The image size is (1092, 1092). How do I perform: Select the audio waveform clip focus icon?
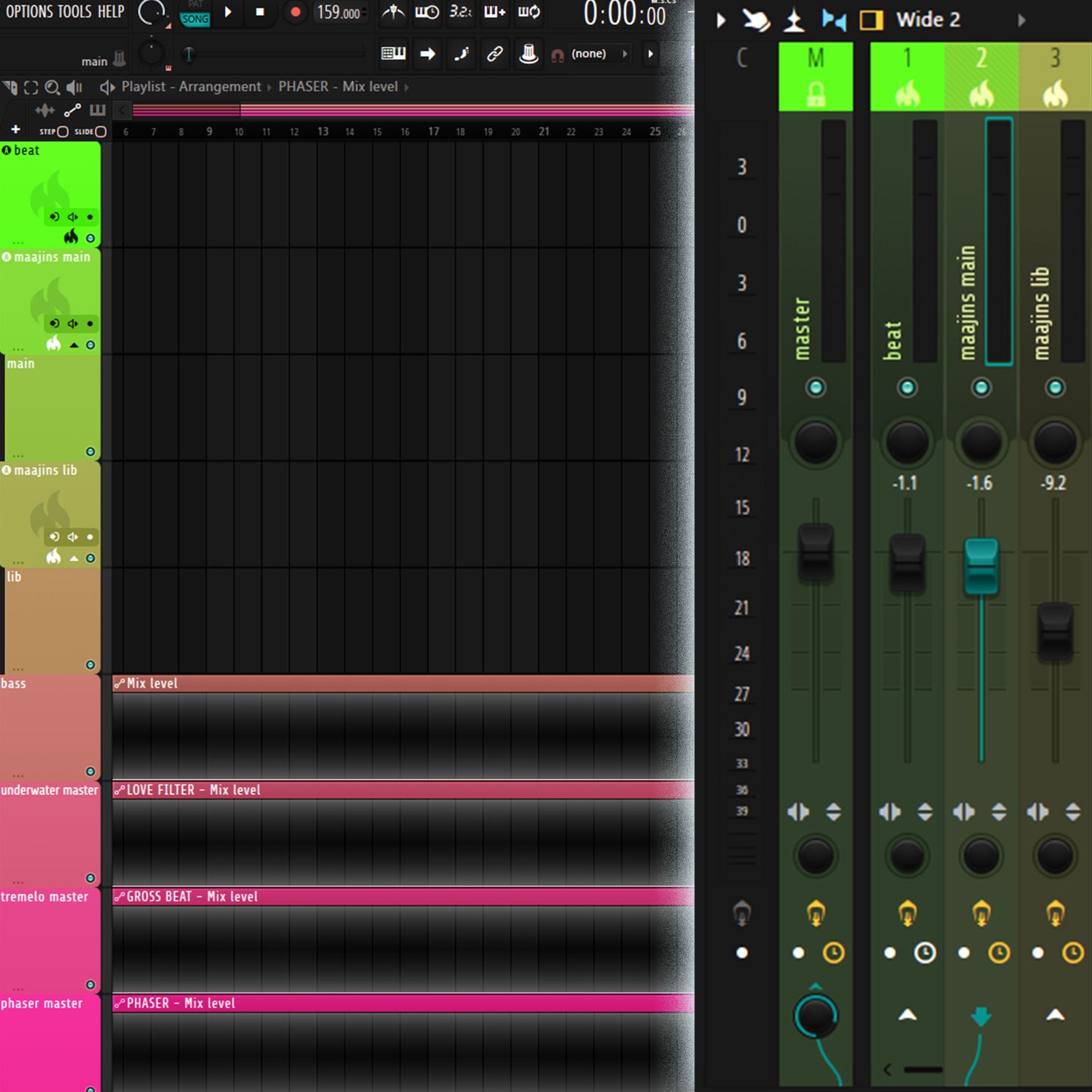point(45,111)
